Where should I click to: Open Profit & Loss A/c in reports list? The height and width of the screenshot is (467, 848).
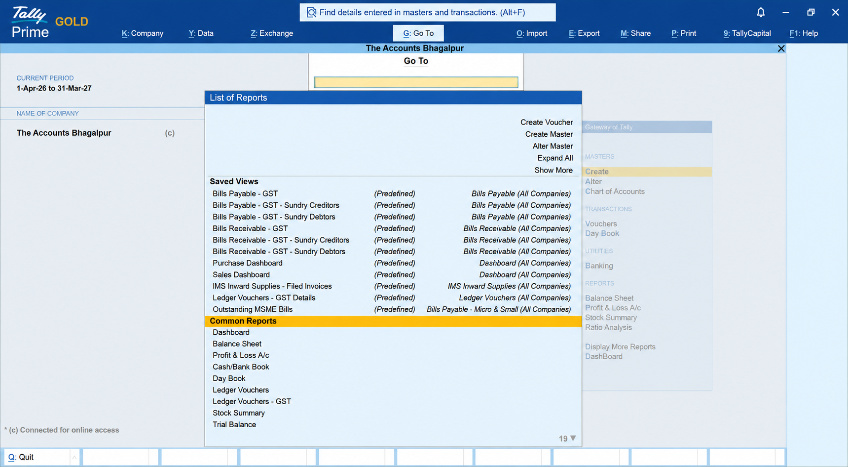coord(241,356)
